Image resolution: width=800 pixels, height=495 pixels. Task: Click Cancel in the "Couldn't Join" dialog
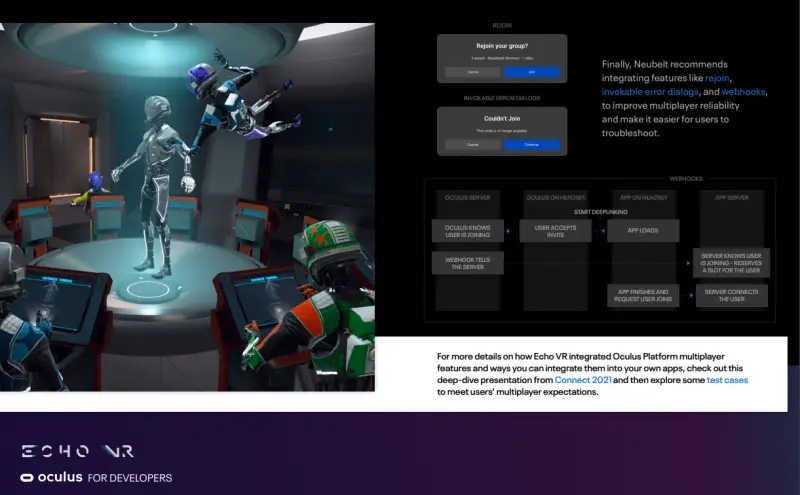(x=473, y=144)
